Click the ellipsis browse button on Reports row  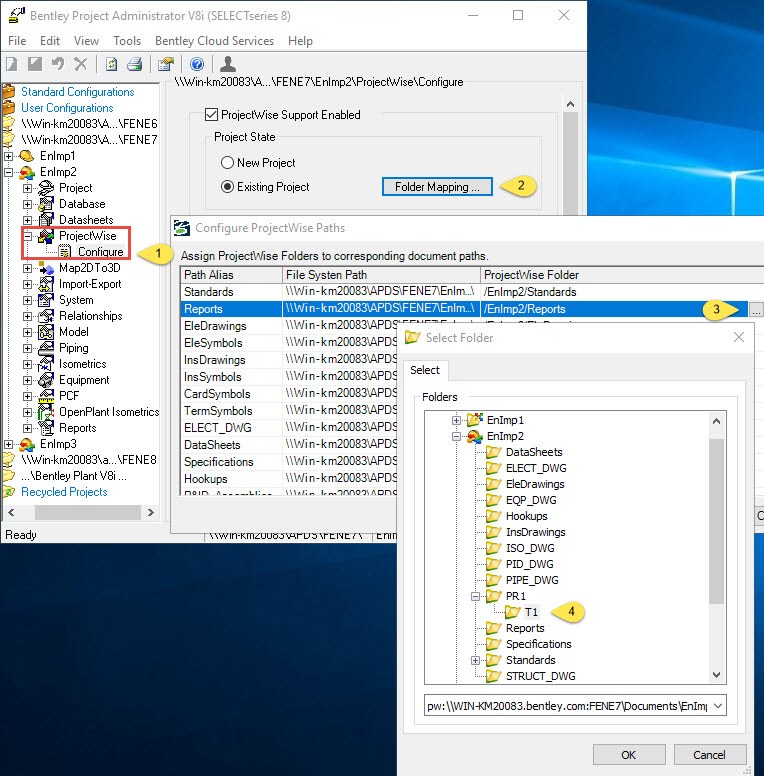pyautogui.click(x=756, y=310)
